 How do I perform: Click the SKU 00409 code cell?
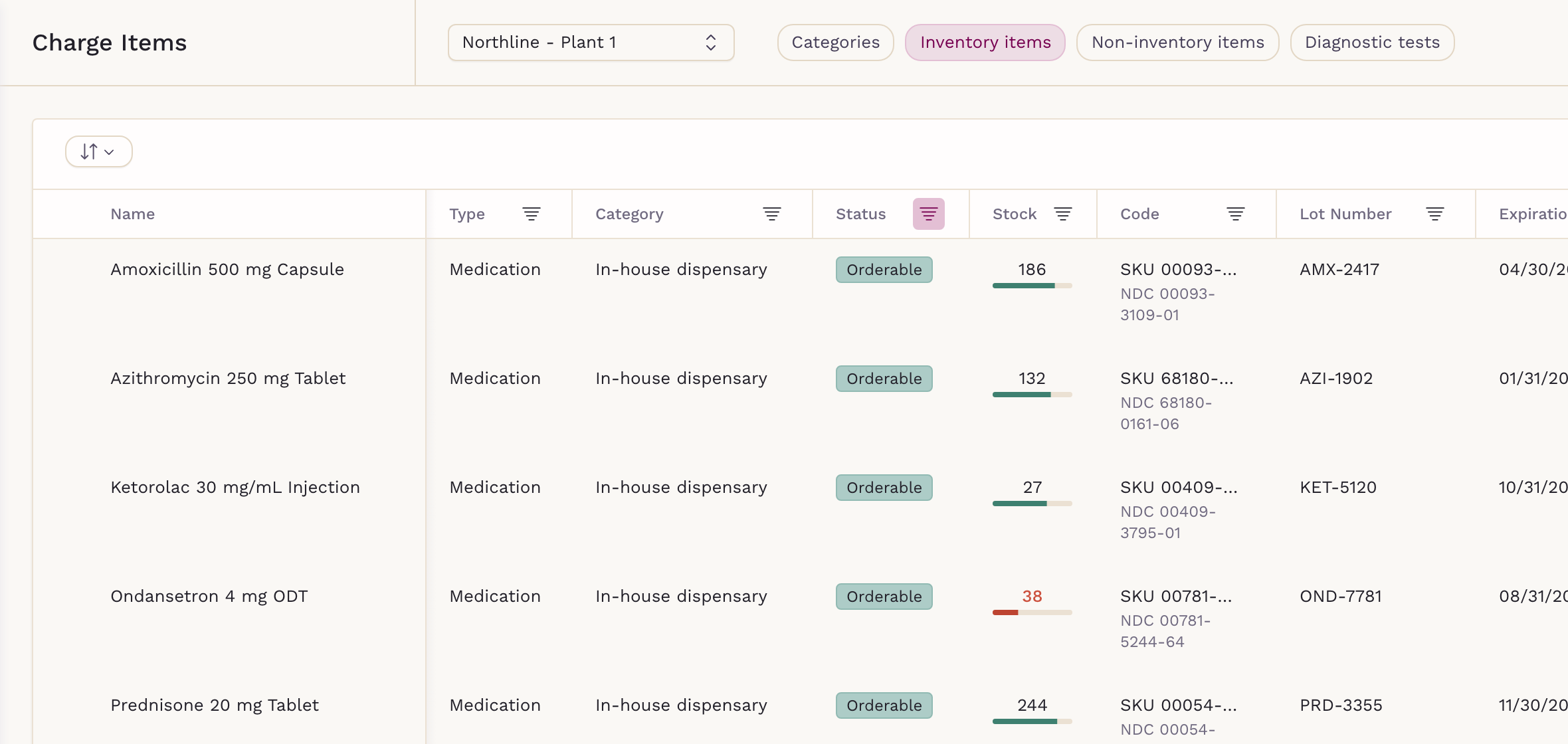tap(1179, 488)
